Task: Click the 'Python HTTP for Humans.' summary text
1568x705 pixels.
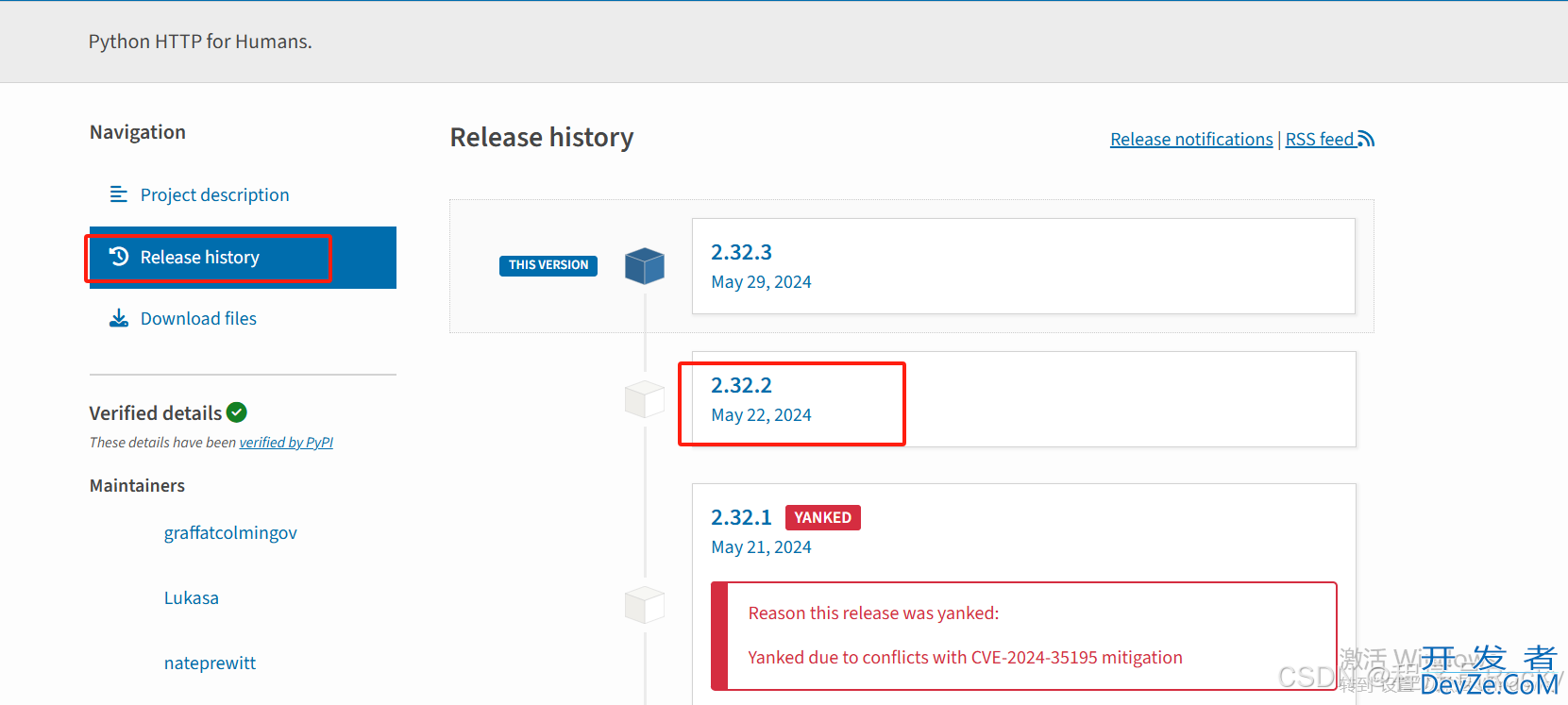Action: pos(200,42)
